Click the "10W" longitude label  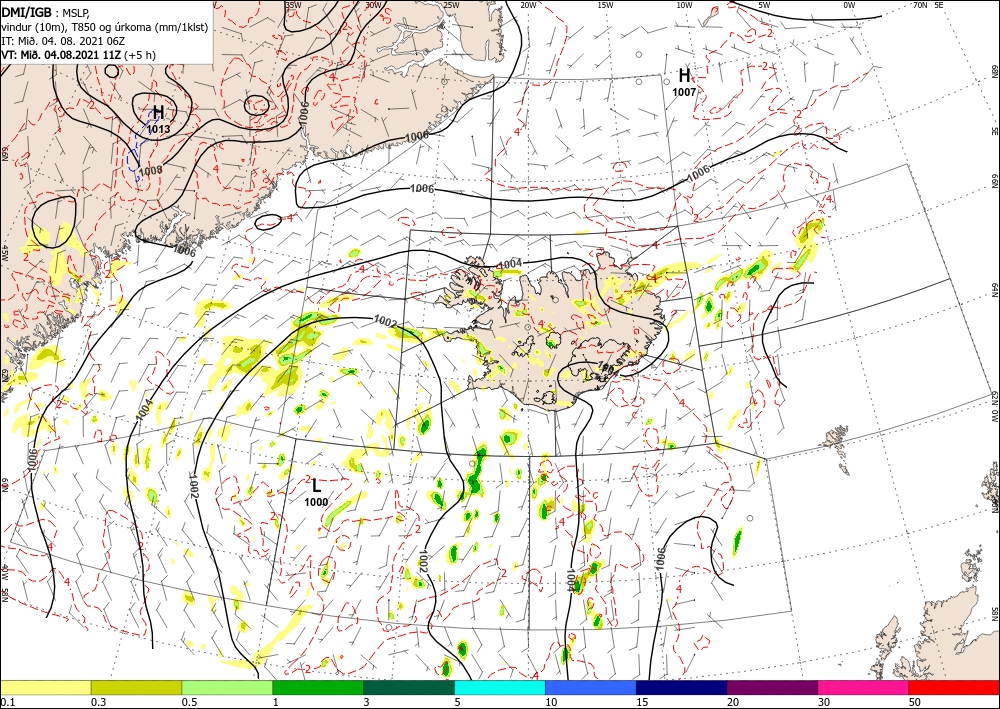click(684, 5)
